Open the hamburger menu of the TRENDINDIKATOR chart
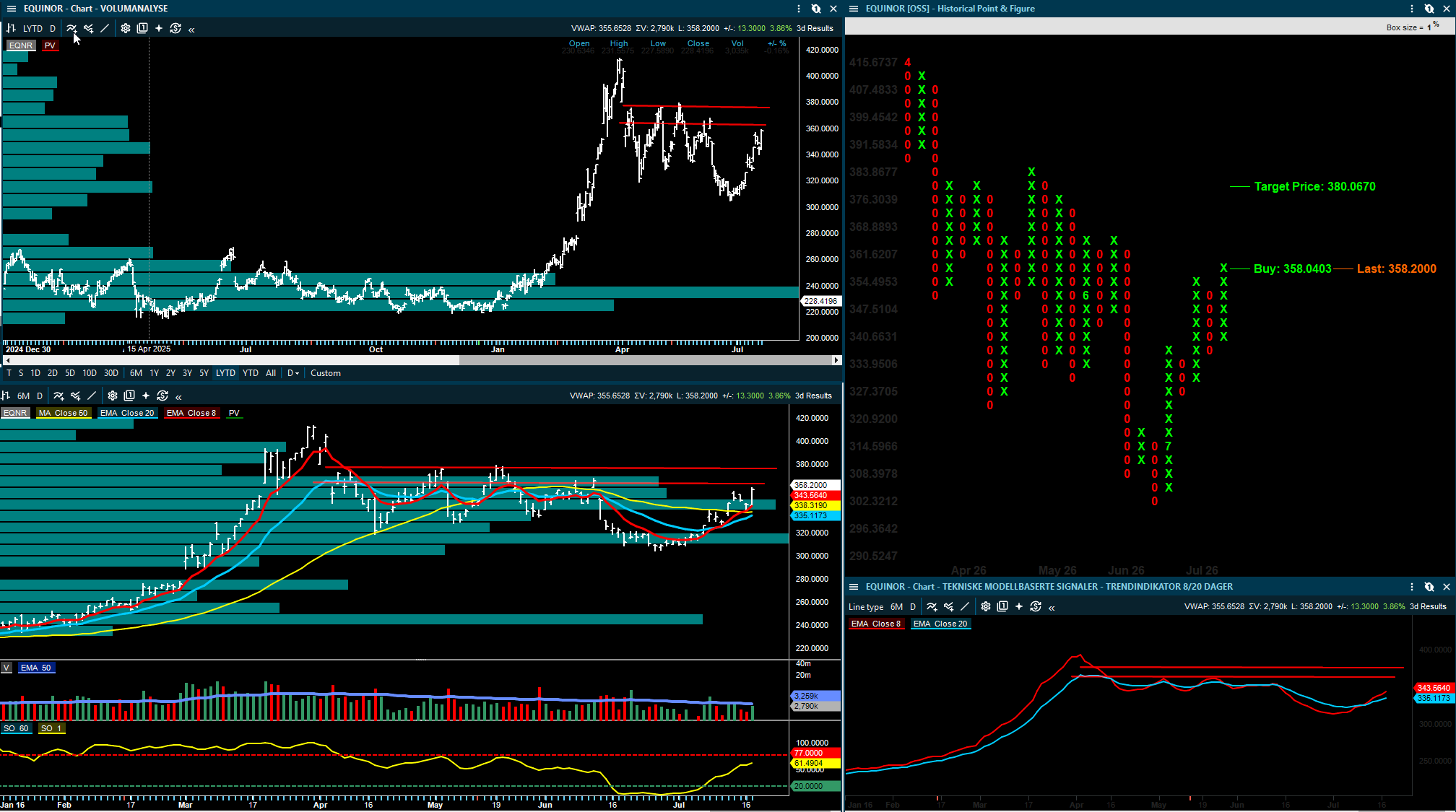This screenshot has width=1456, height=812. [x=854, y=587]
